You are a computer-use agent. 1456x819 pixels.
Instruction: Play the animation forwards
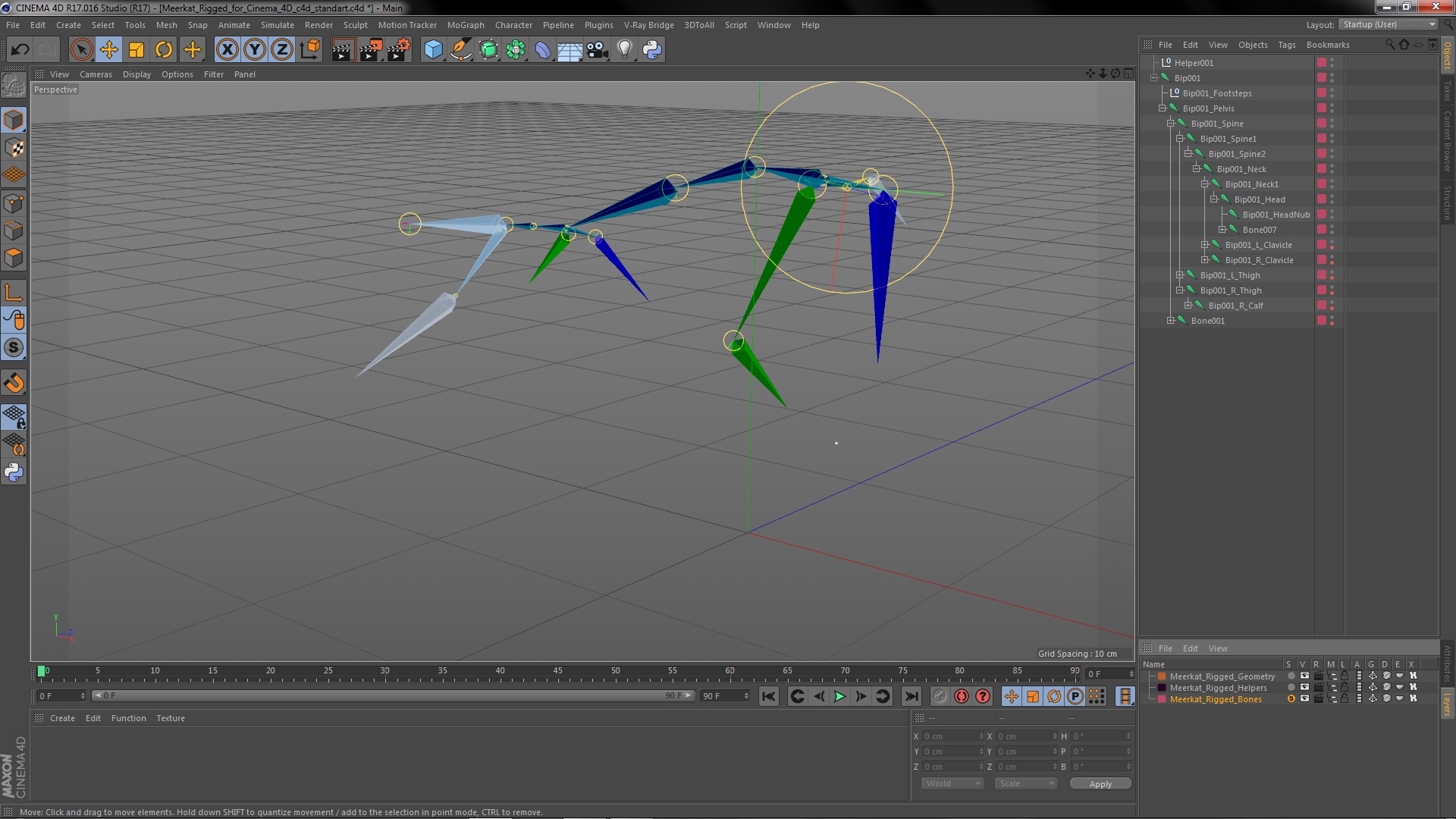pos(839,696)
